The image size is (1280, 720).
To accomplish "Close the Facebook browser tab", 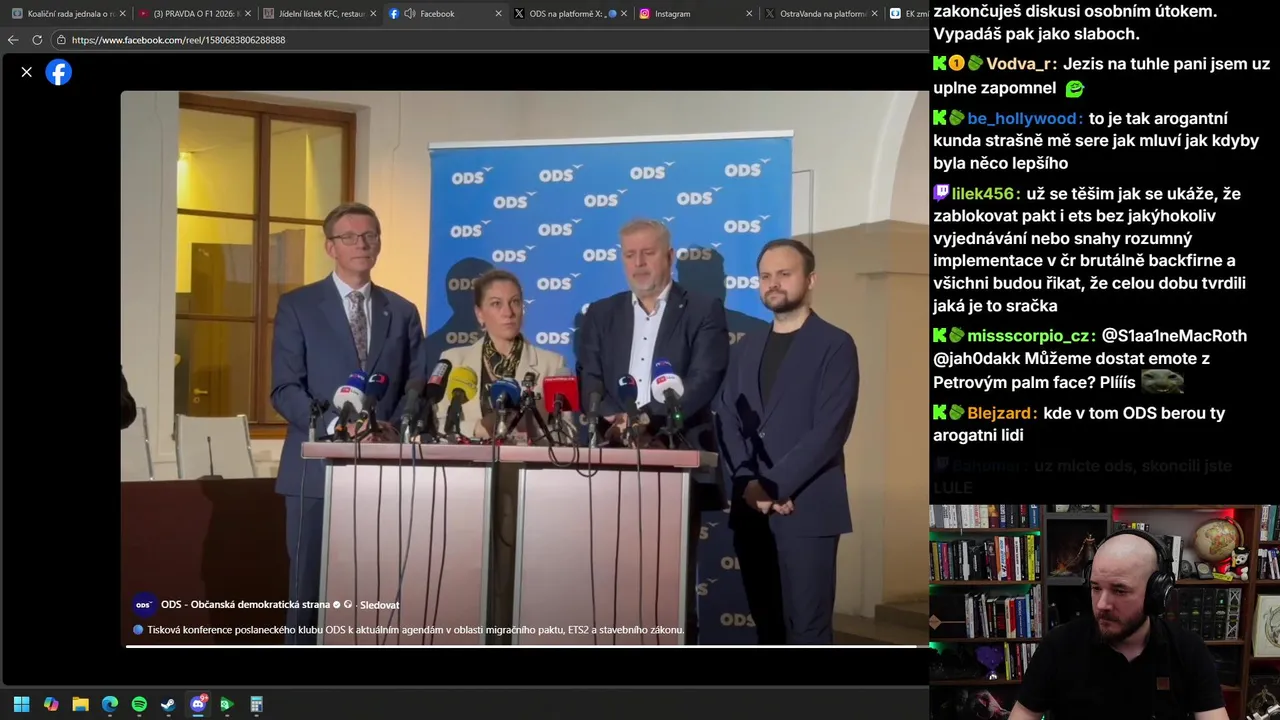I will [498, 14].
